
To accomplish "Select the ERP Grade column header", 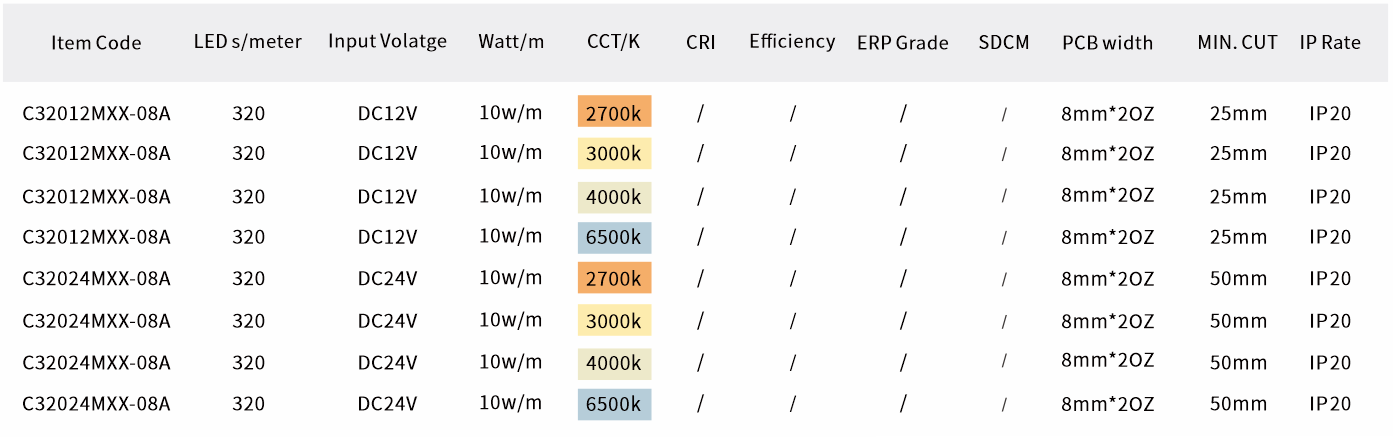I will click(x=902, y=43).
